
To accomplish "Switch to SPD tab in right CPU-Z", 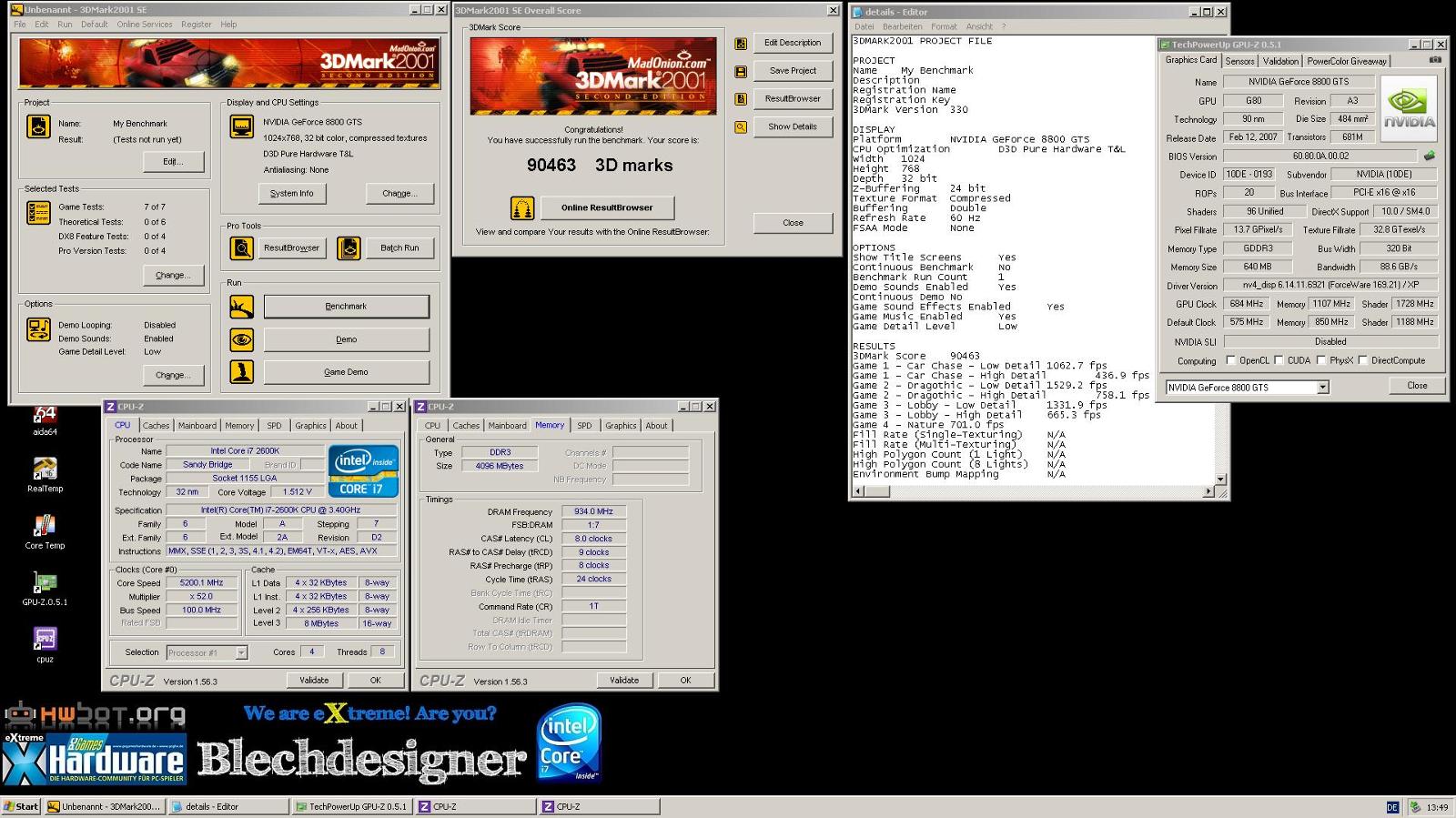I will tap(584, 426).
